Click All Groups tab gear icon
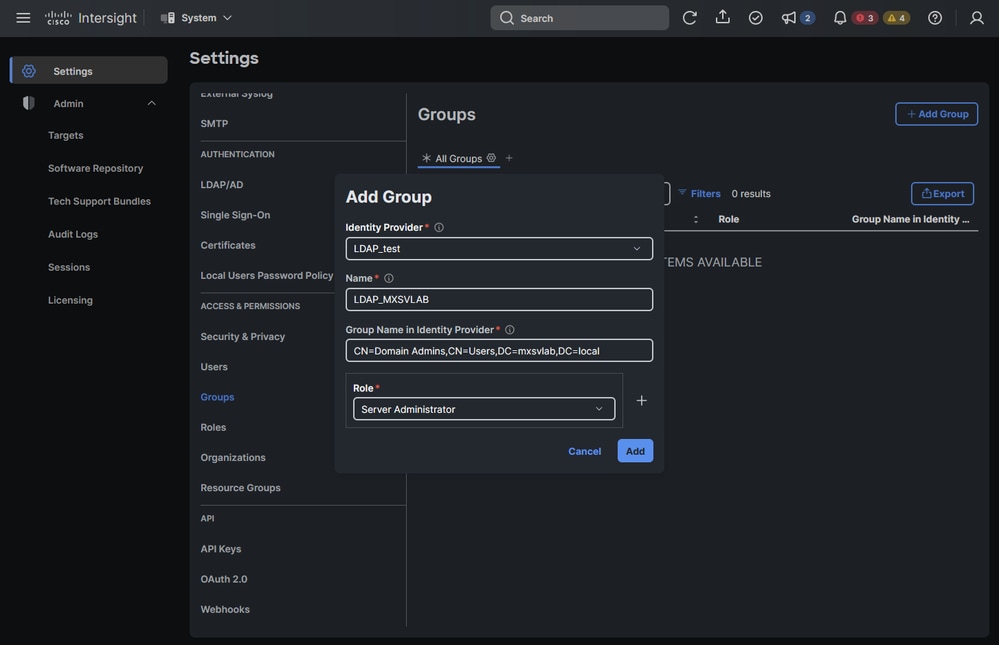999x645 pixels. pos(491,158)
